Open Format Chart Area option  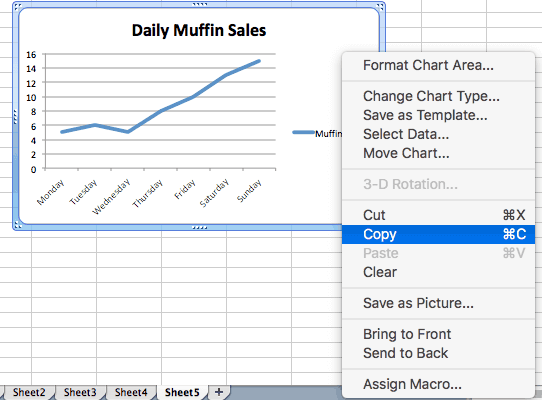pyautogui.click(x=438, y=65)
